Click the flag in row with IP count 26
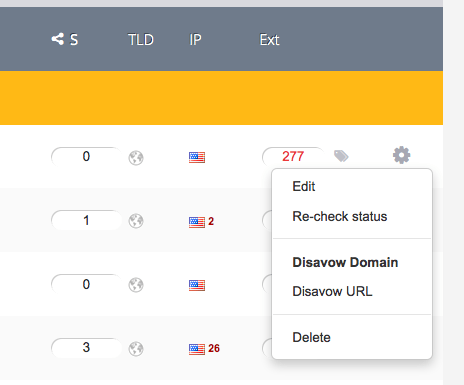 [x=197, y=349]
